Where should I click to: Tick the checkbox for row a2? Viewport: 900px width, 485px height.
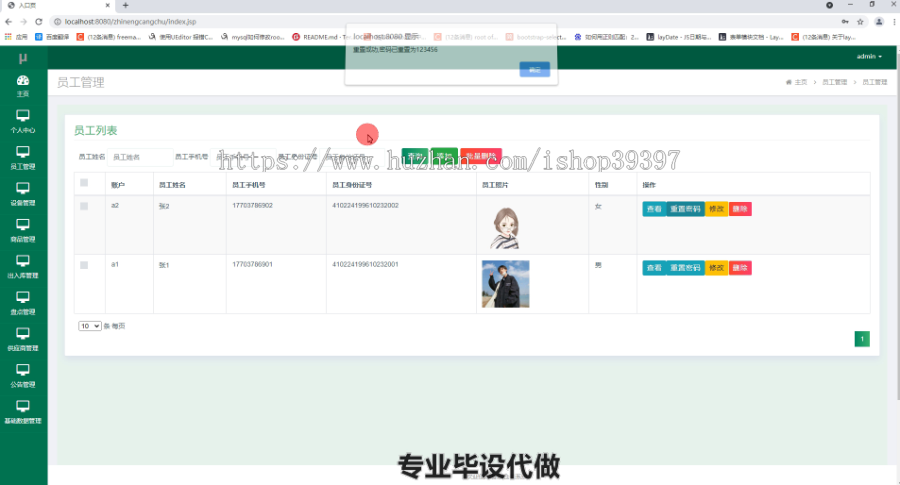(84, 206)
